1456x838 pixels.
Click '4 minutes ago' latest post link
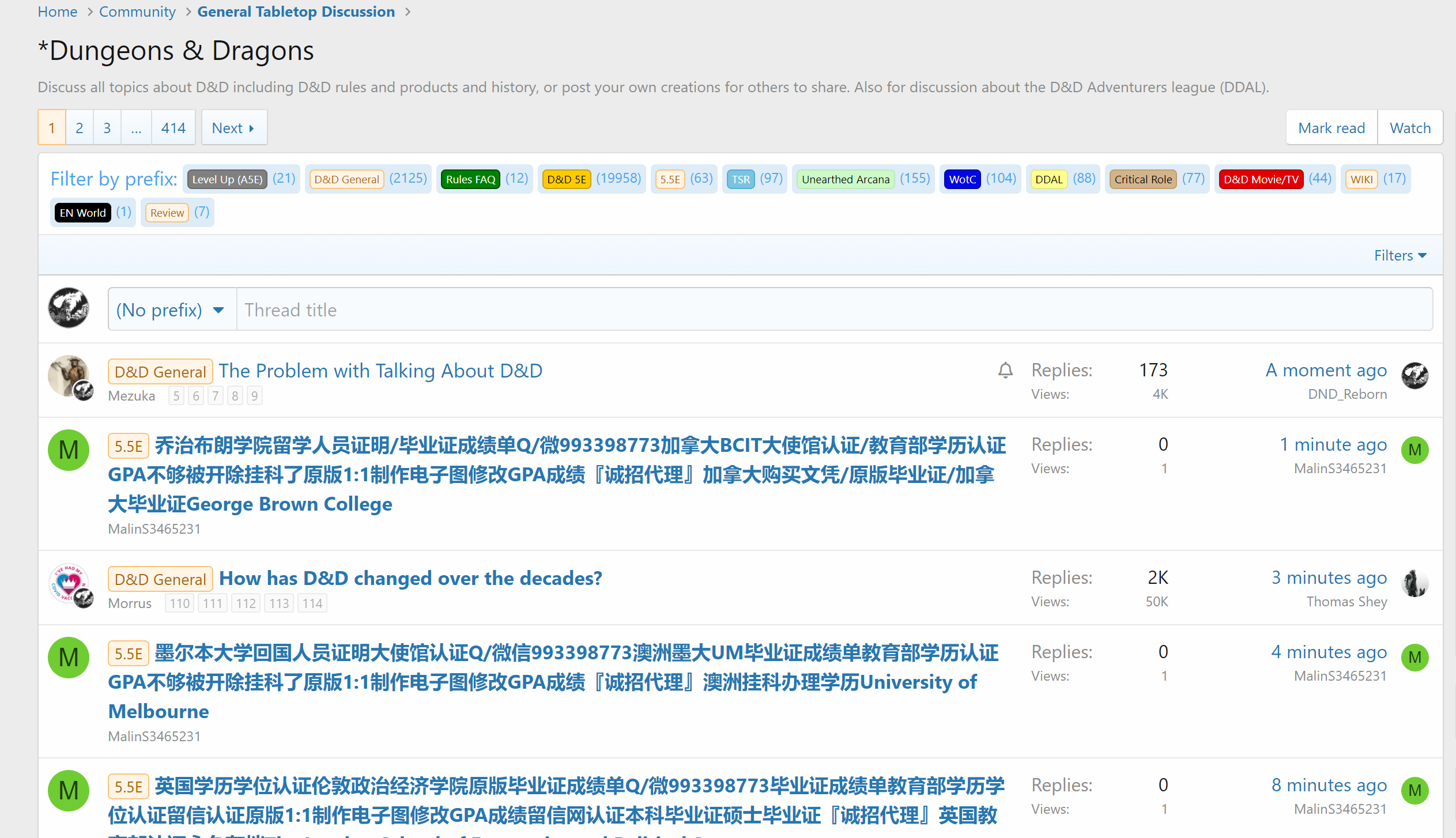pos(1329,652)
